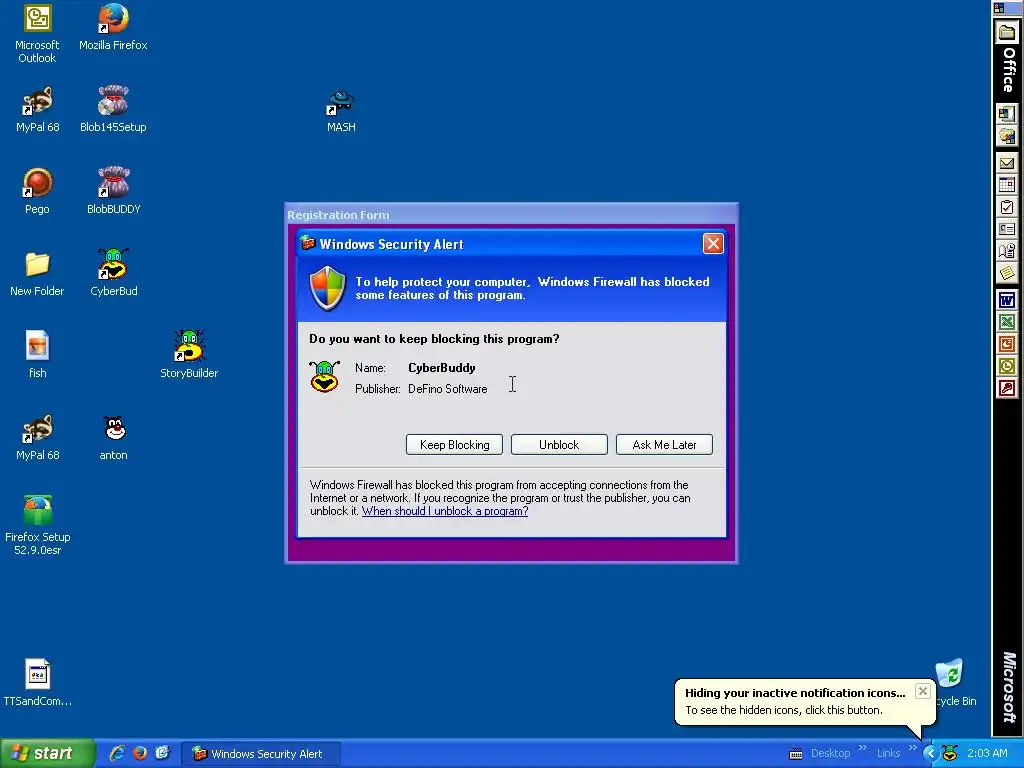This screenshot has width=1024, height=768.
Task: Click the on-screen keyboard icon on taskbar
Action: tap(795, 754)
